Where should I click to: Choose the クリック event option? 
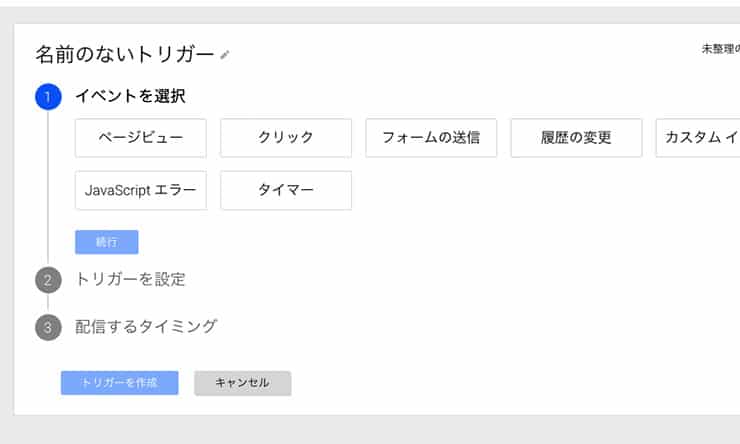(286, 138)
